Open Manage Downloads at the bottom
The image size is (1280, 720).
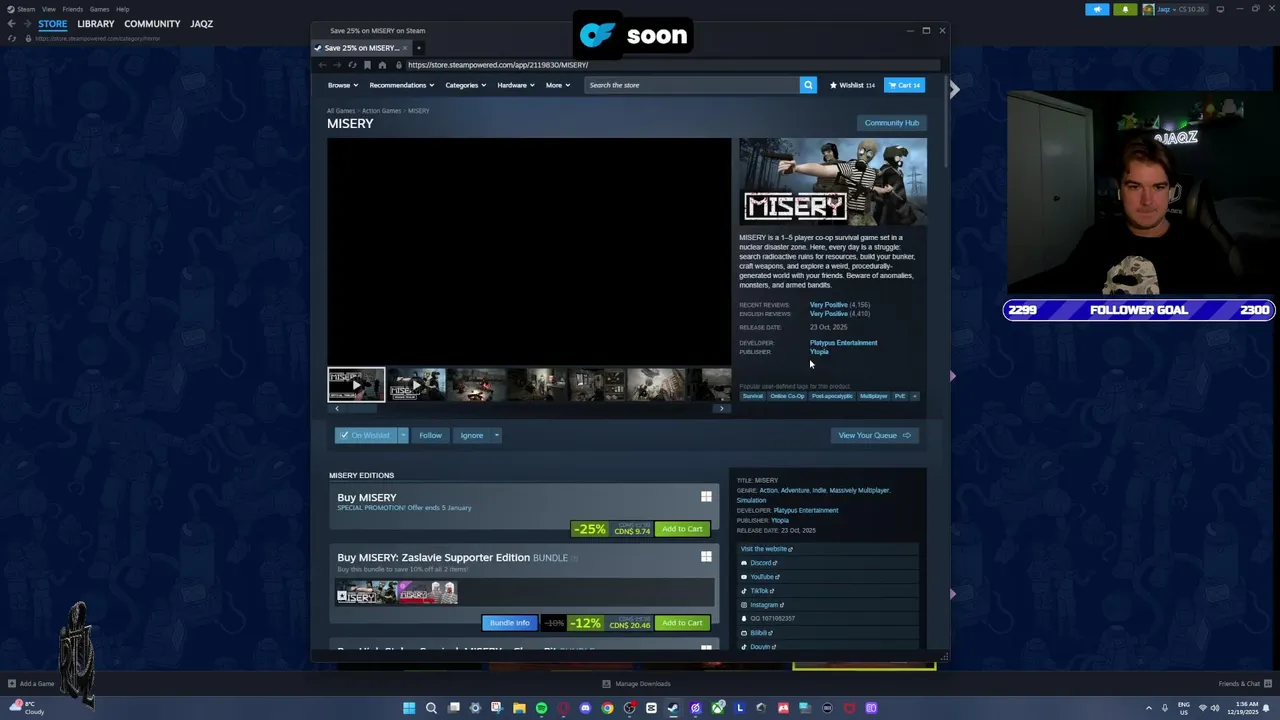click(x=636, y=684)
